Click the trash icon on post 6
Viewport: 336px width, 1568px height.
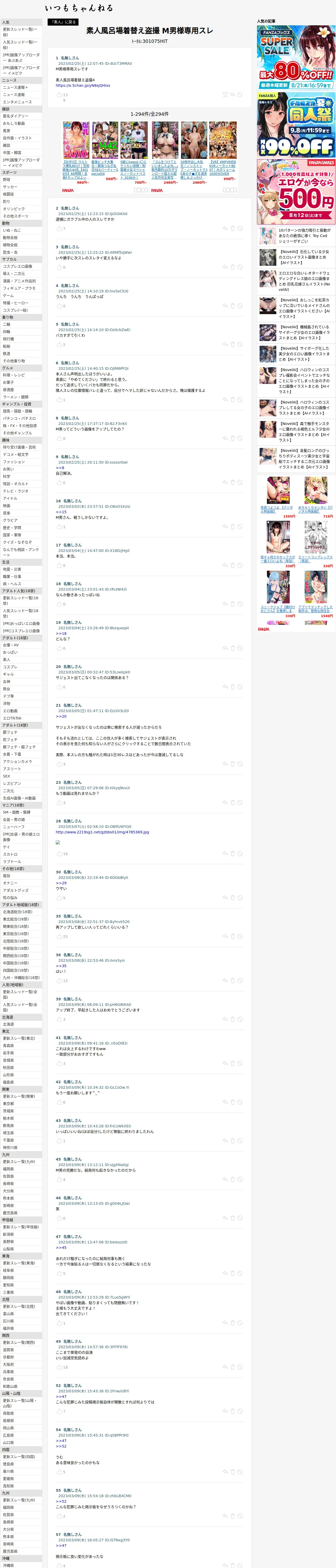tap(232, 400)
